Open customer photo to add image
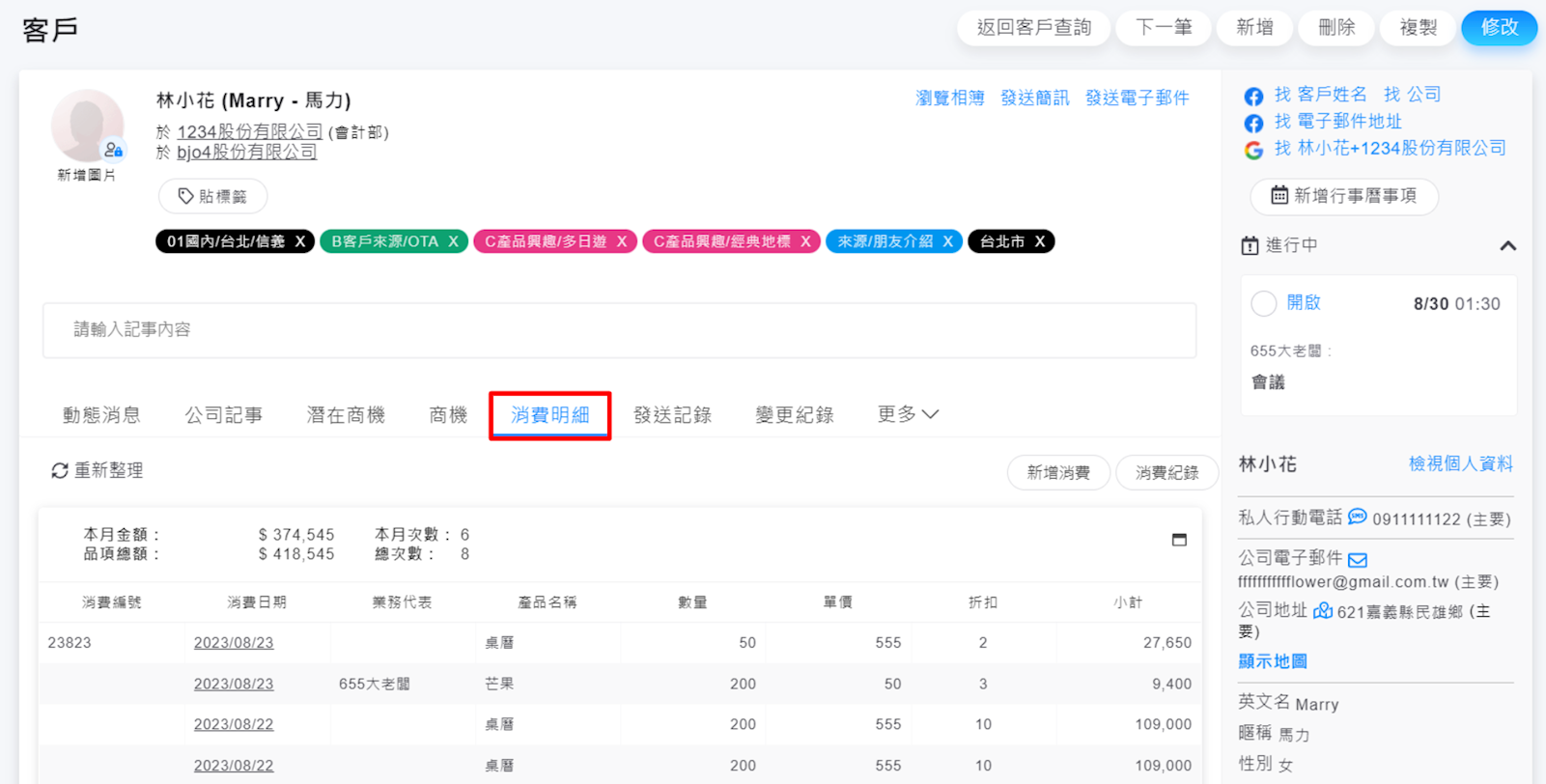 (x=87, y=127)
